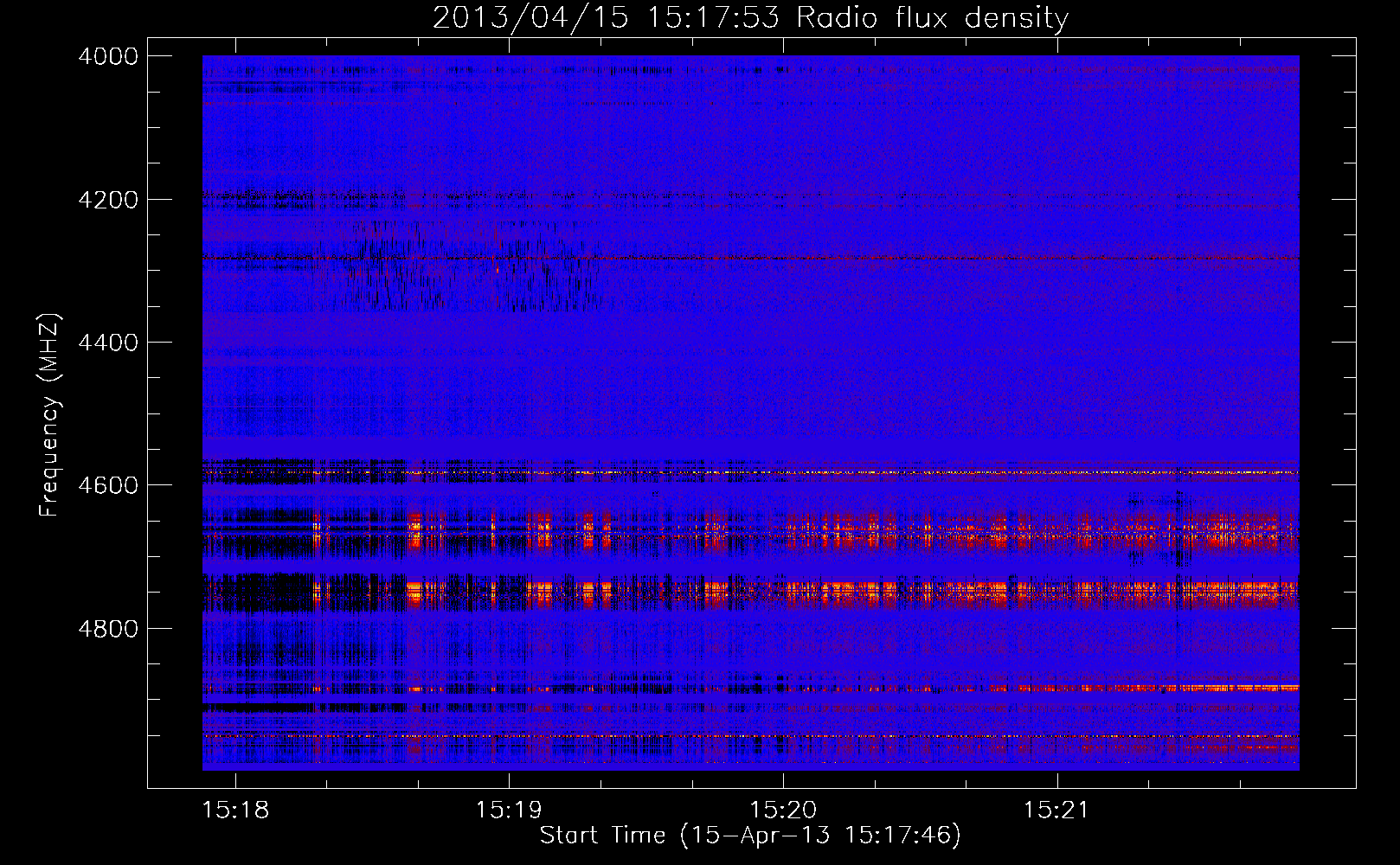Click the 4200 frequency tick label

tap(108, 200)
